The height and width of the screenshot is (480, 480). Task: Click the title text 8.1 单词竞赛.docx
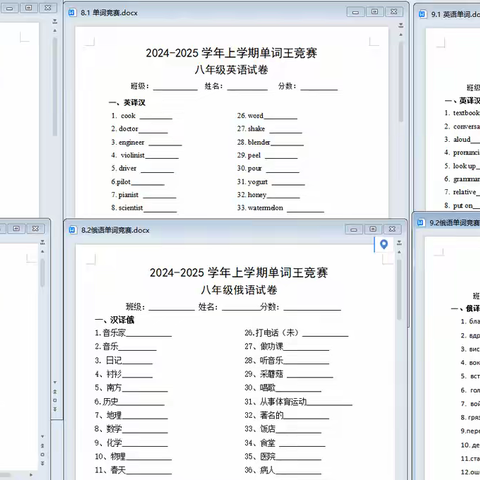click(109, 13)
